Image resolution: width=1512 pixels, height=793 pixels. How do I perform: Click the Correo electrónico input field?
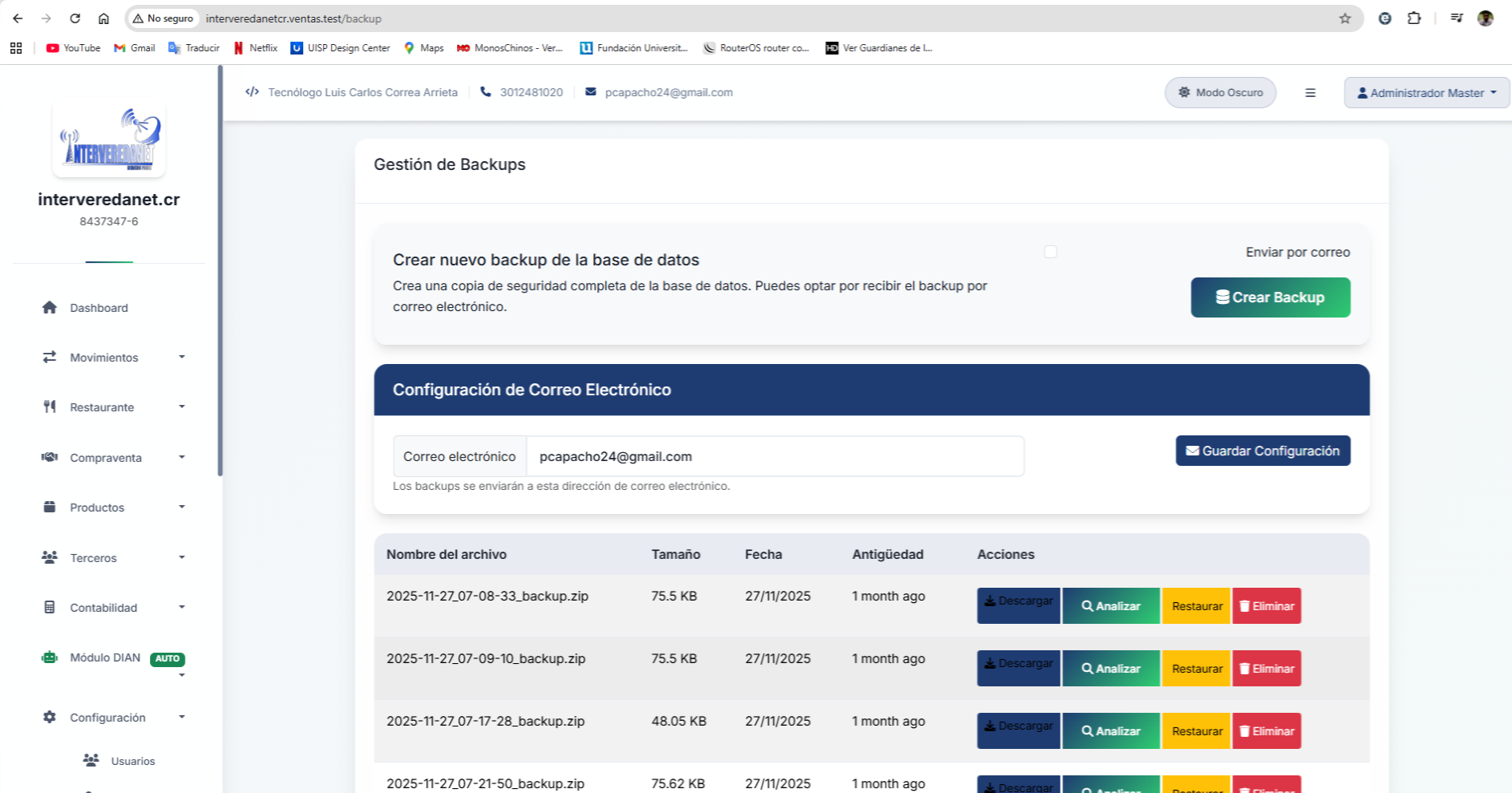(x=774, y=456)
